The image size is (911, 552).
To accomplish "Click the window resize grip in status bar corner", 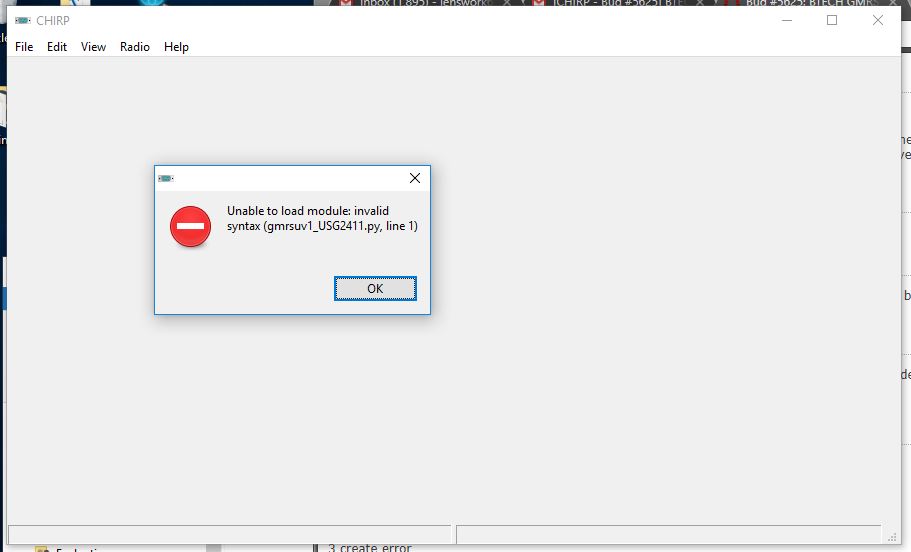I will 892,537.
